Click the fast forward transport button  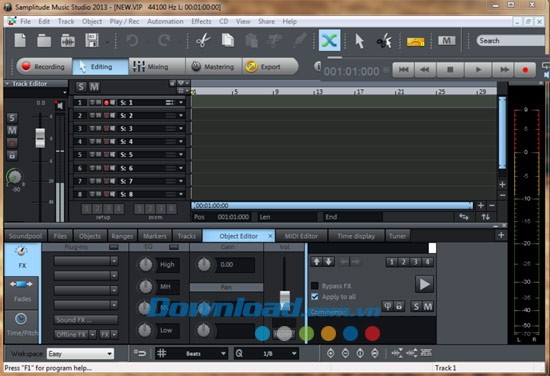tap(504, 69)
